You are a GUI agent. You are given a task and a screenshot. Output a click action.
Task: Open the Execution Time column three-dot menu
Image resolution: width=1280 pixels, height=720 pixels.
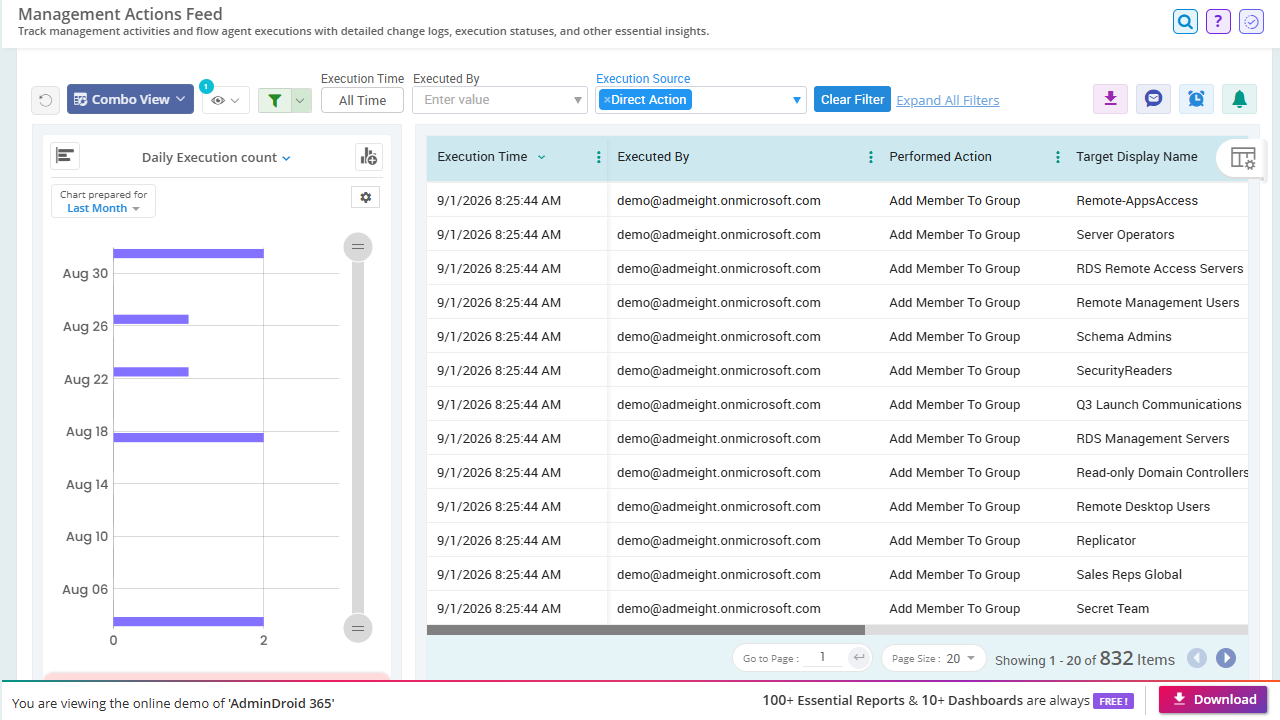pos(599,157)
